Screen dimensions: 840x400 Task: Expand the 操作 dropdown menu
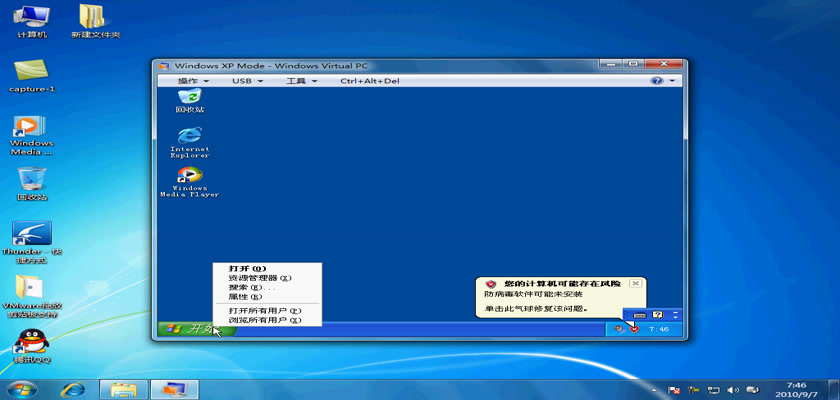click(192, 81)
